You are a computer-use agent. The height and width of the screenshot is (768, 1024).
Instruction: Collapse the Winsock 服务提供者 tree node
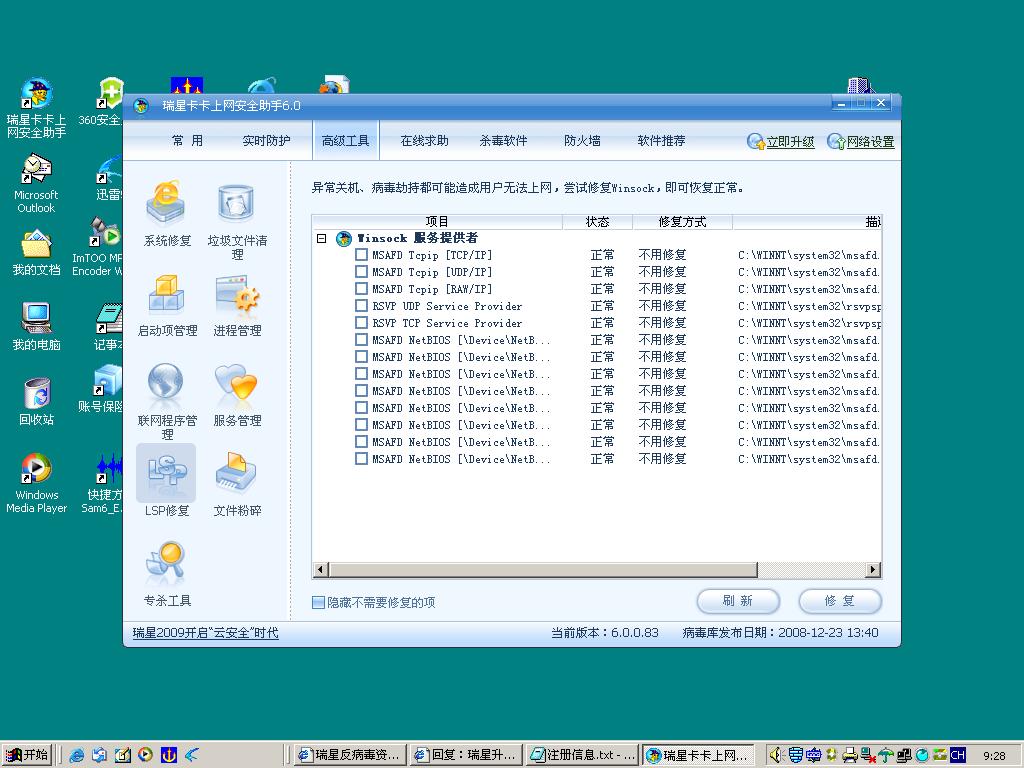(321, 238)
